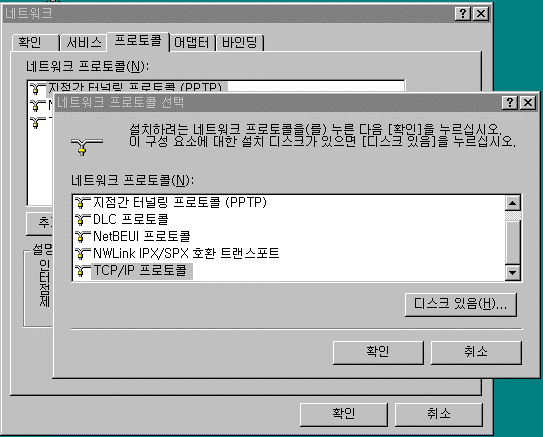Click the protocol list's scroll-down arrow
543x437 pixels.
coord(513,273)
